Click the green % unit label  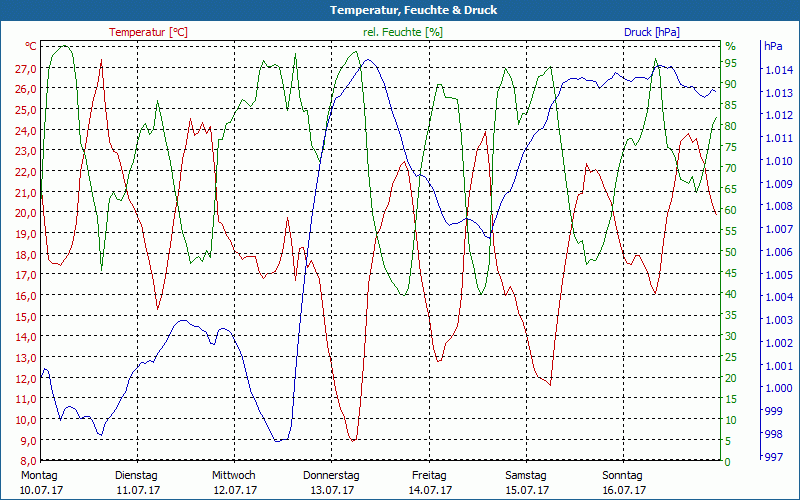[x=731, y=46]
